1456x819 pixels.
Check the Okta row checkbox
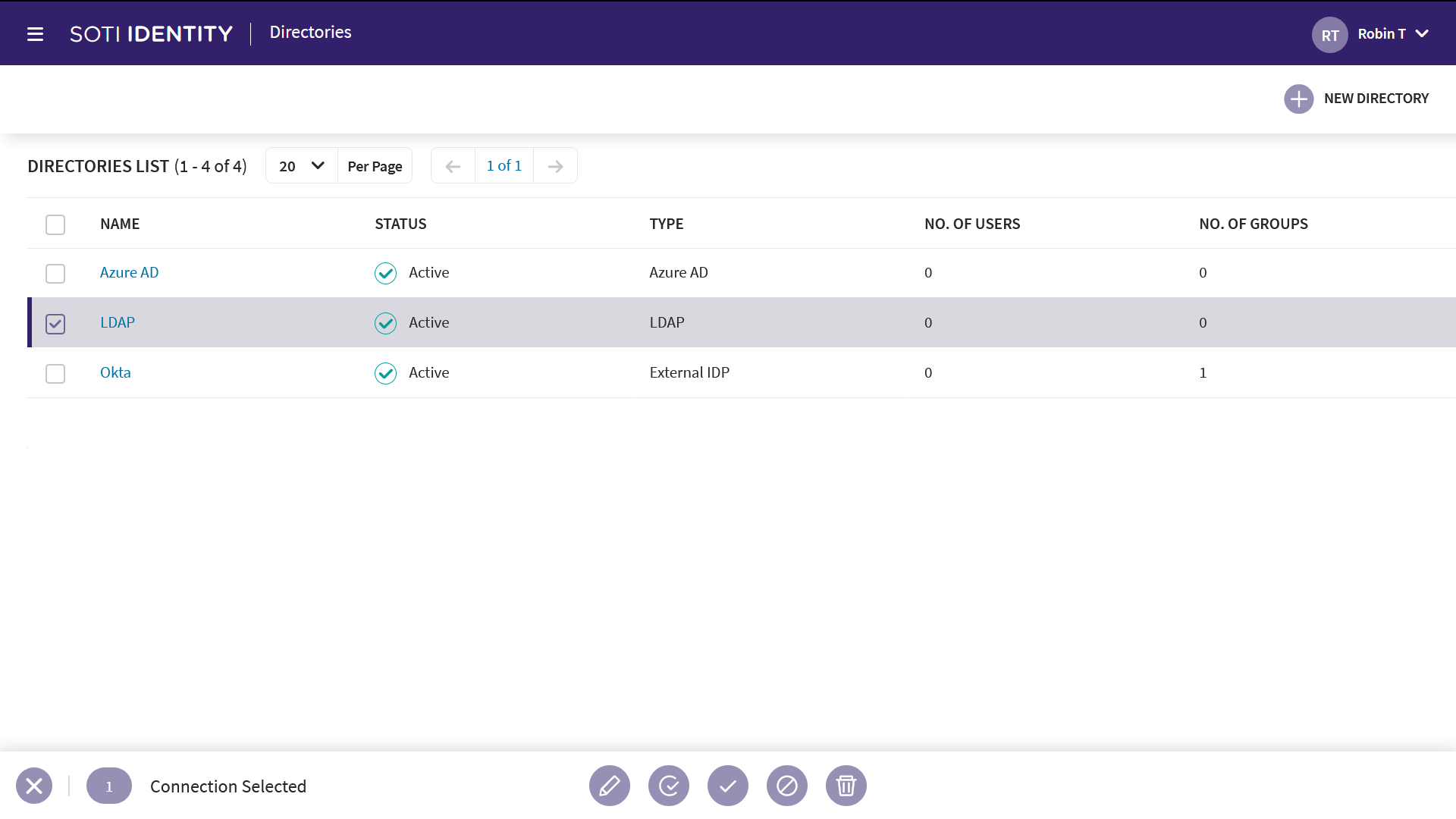click(55, 373)
